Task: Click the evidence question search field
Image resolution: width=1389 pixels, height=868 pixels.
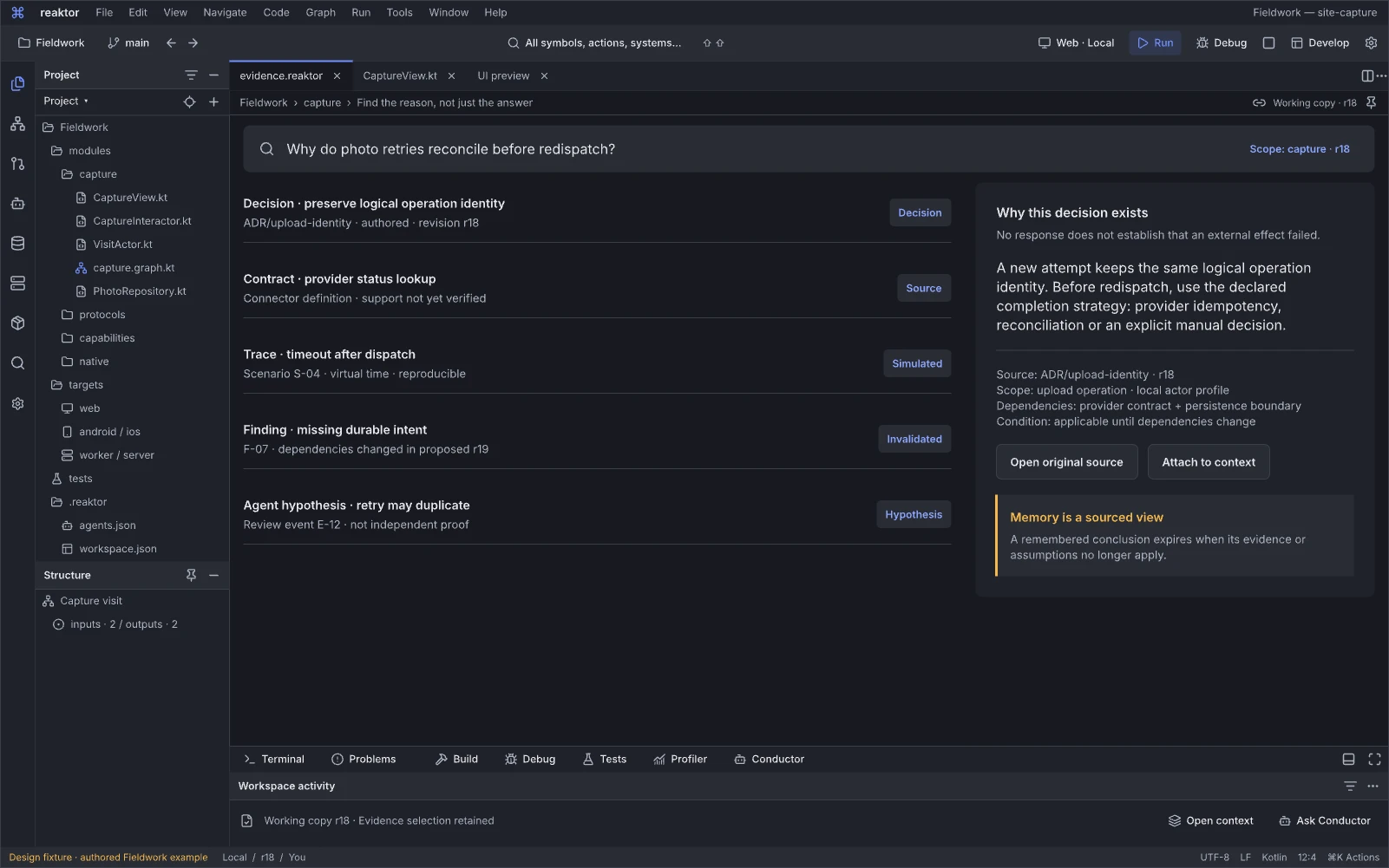Action: tap(809, 149)
